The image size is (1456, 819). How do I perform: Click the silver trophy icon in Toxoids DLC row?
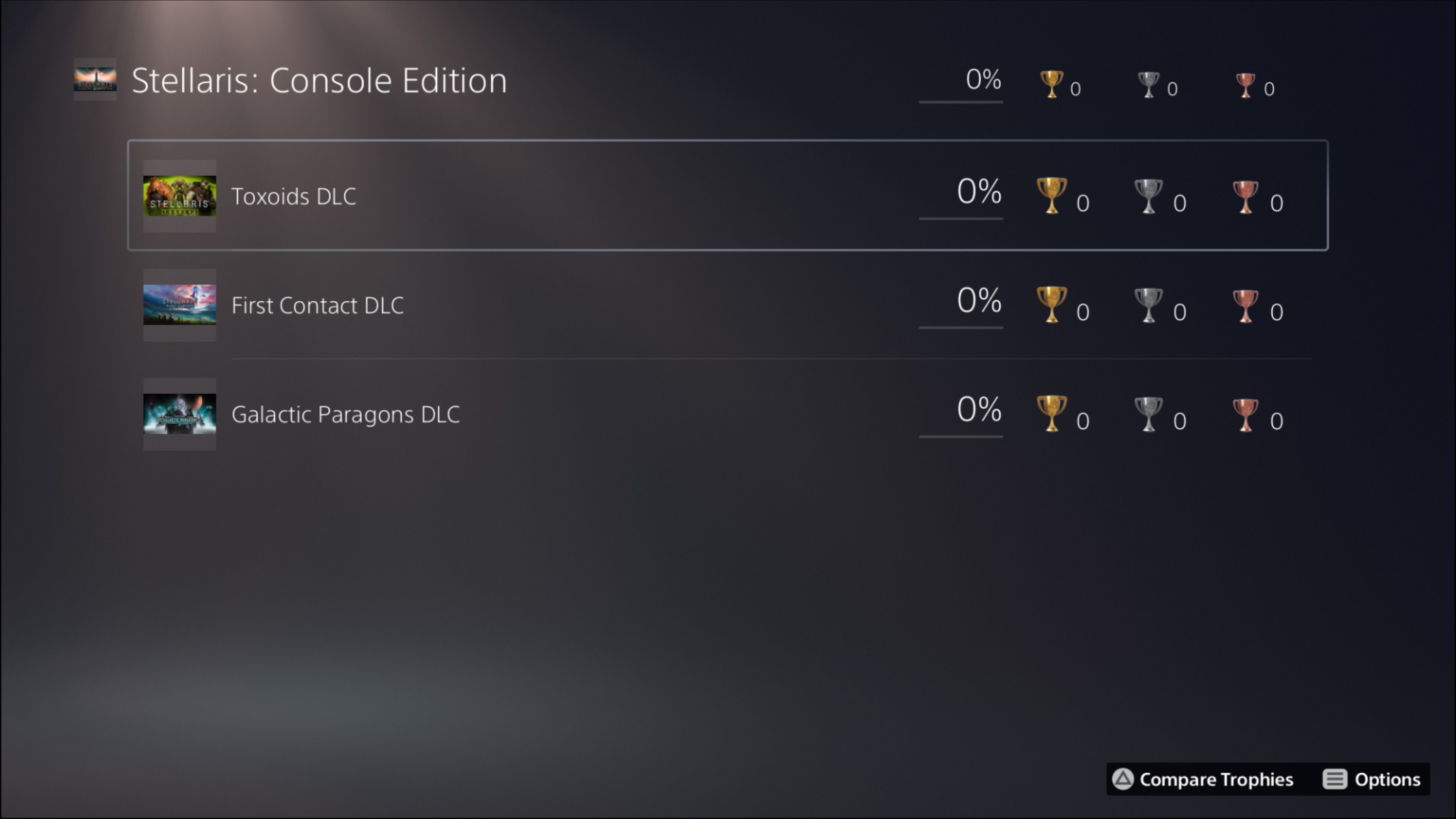pos(1148,196)
